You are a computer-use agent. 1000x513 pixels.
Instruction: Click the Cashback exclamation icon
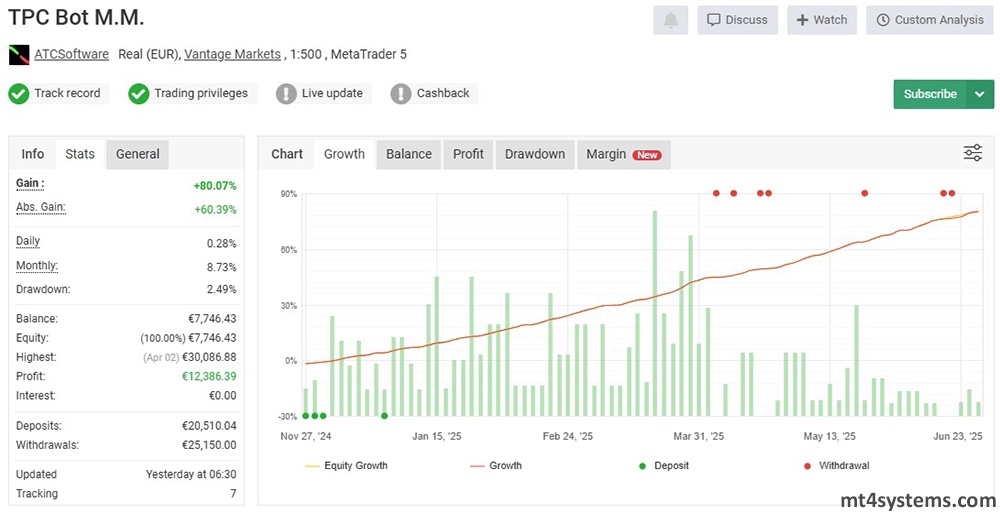point(401,94)
